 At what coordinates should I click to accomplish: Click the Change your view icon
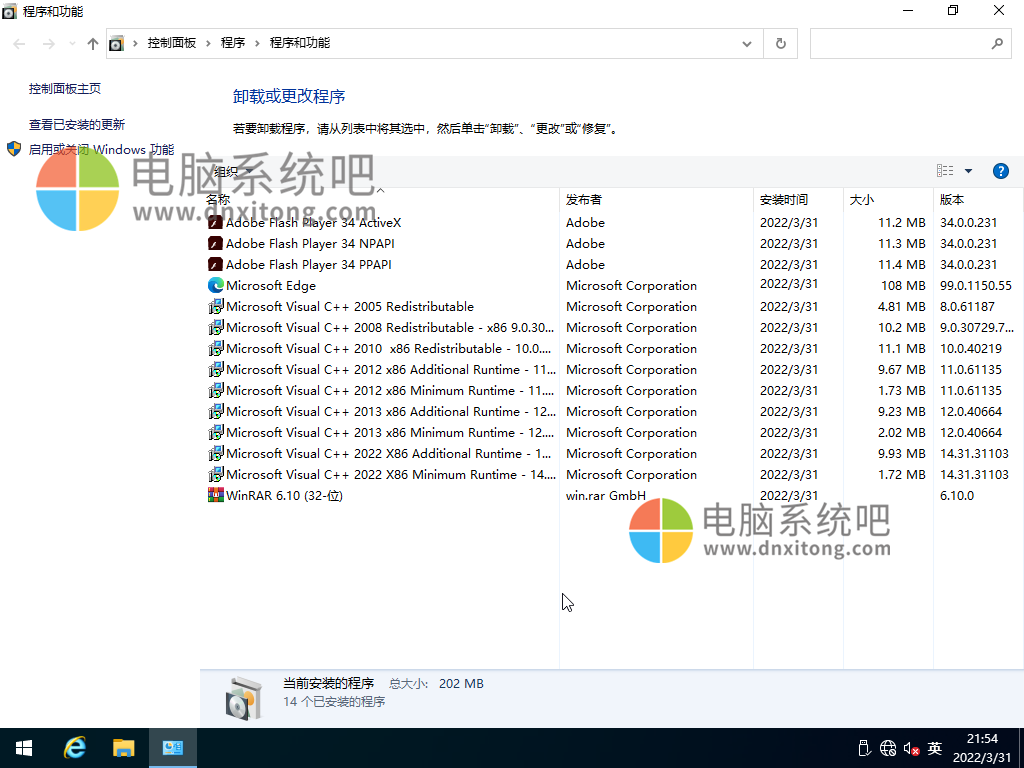(x=944, y=170)
